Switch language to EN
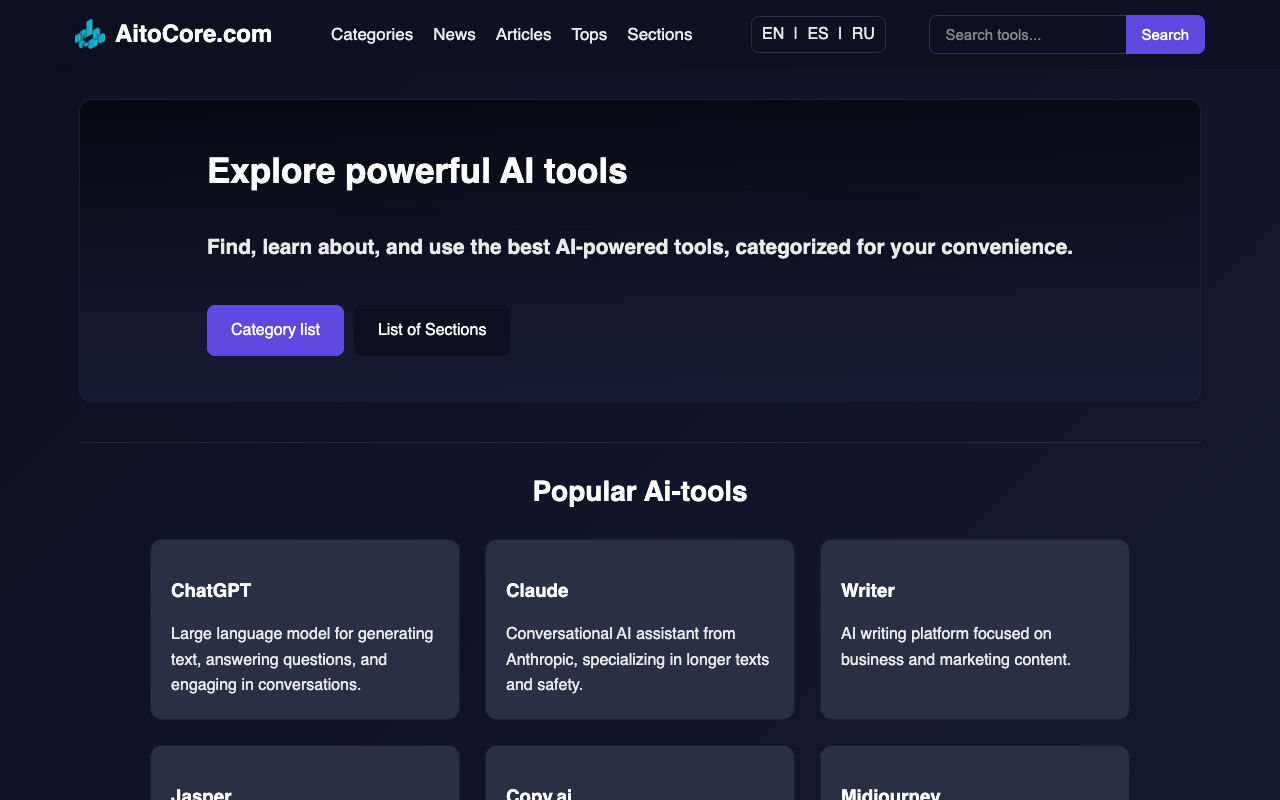1280x800 pixels. [x=773, y=34]
